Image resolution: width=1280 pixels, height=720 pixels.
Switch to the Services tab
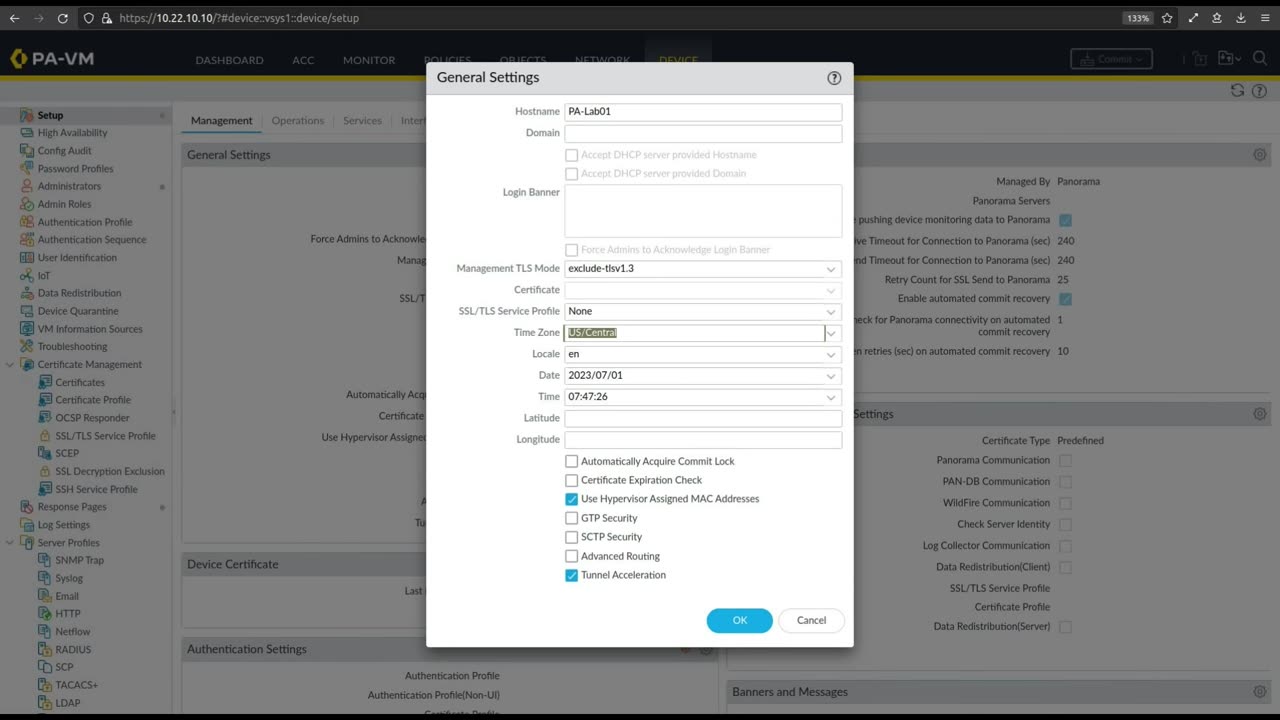coord(362,121)
